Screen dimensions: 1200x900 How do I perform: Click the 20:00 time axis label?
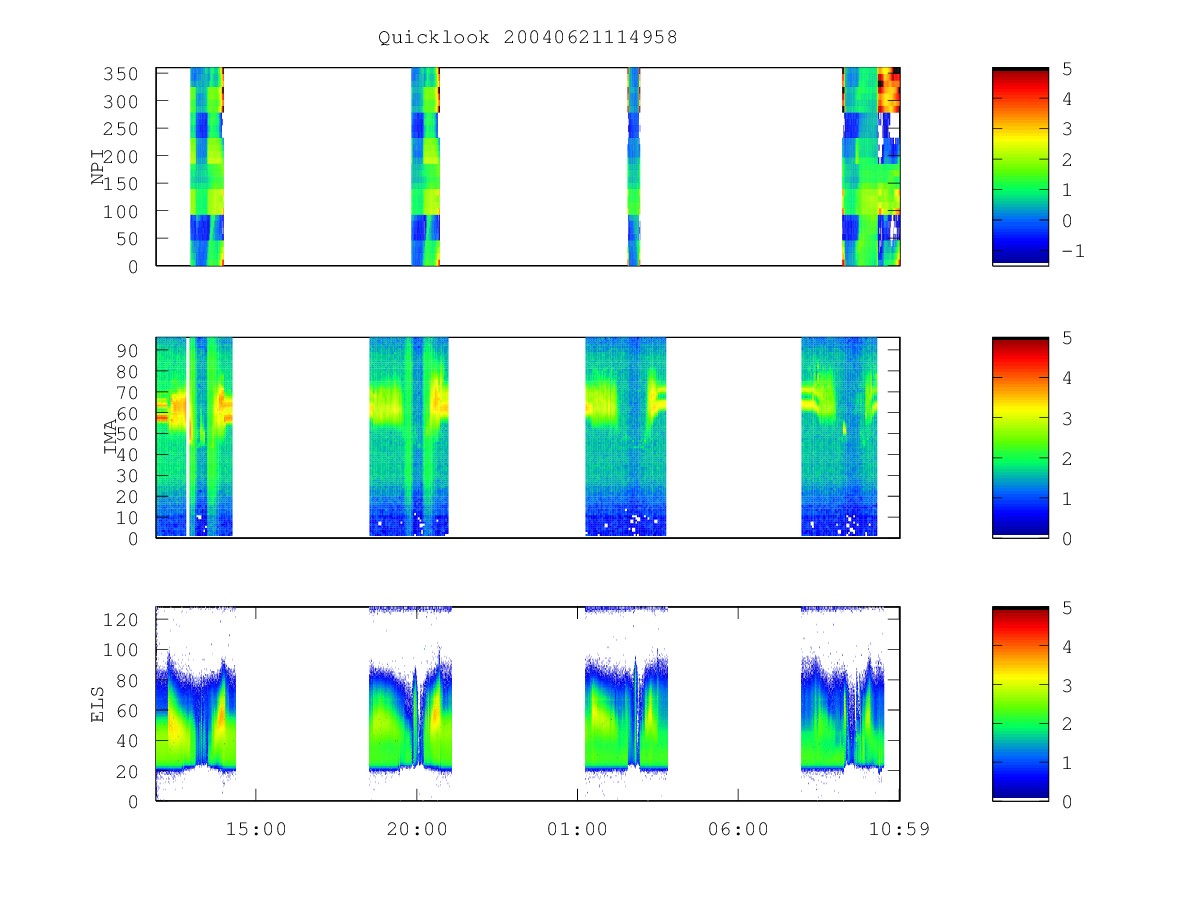[x=417, y=829]
